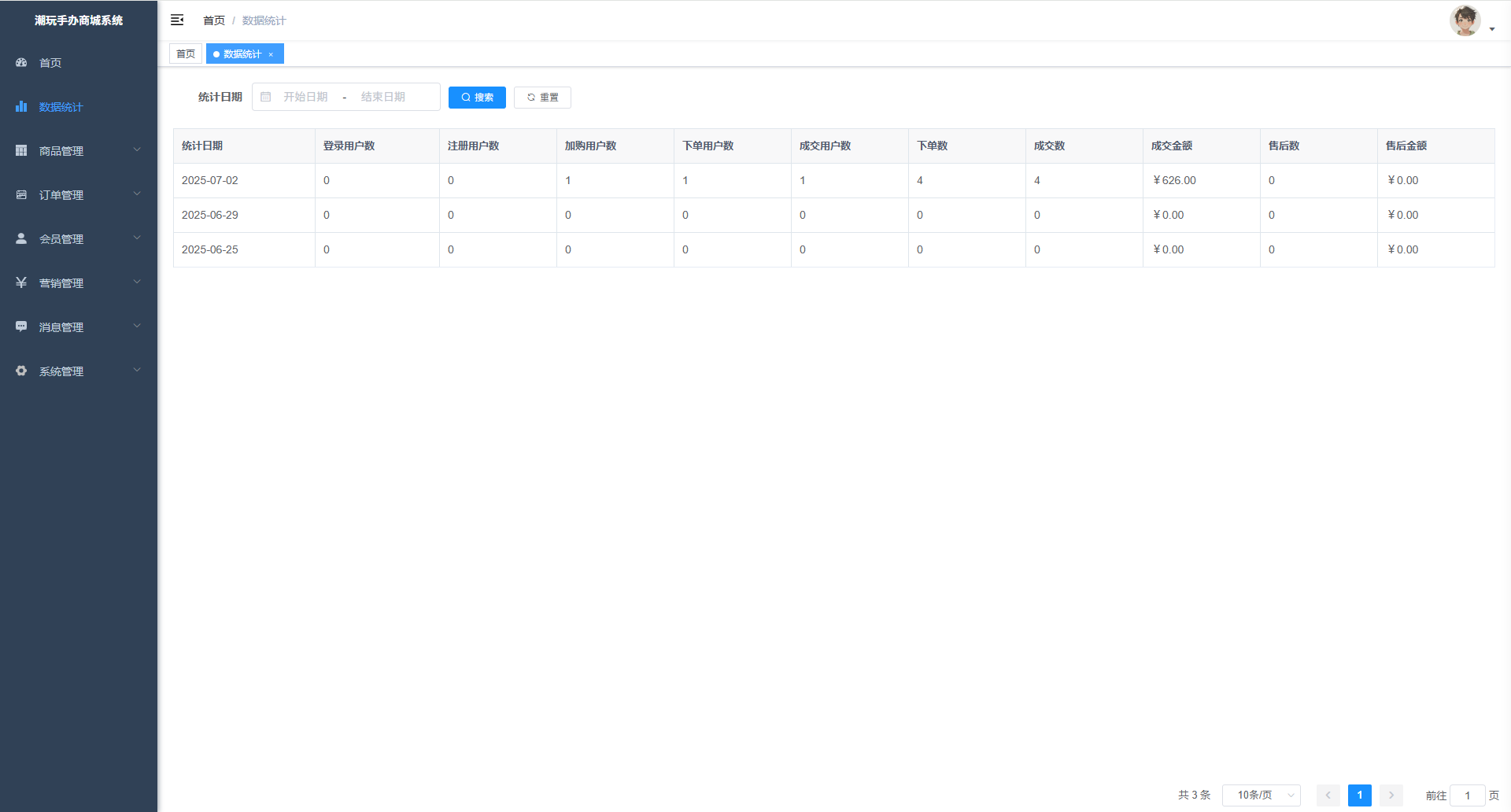Expand the 商品管理 submenu
Image resolution: width=1511 pixels, height=812 pixels.
click(x=137, y=149)
